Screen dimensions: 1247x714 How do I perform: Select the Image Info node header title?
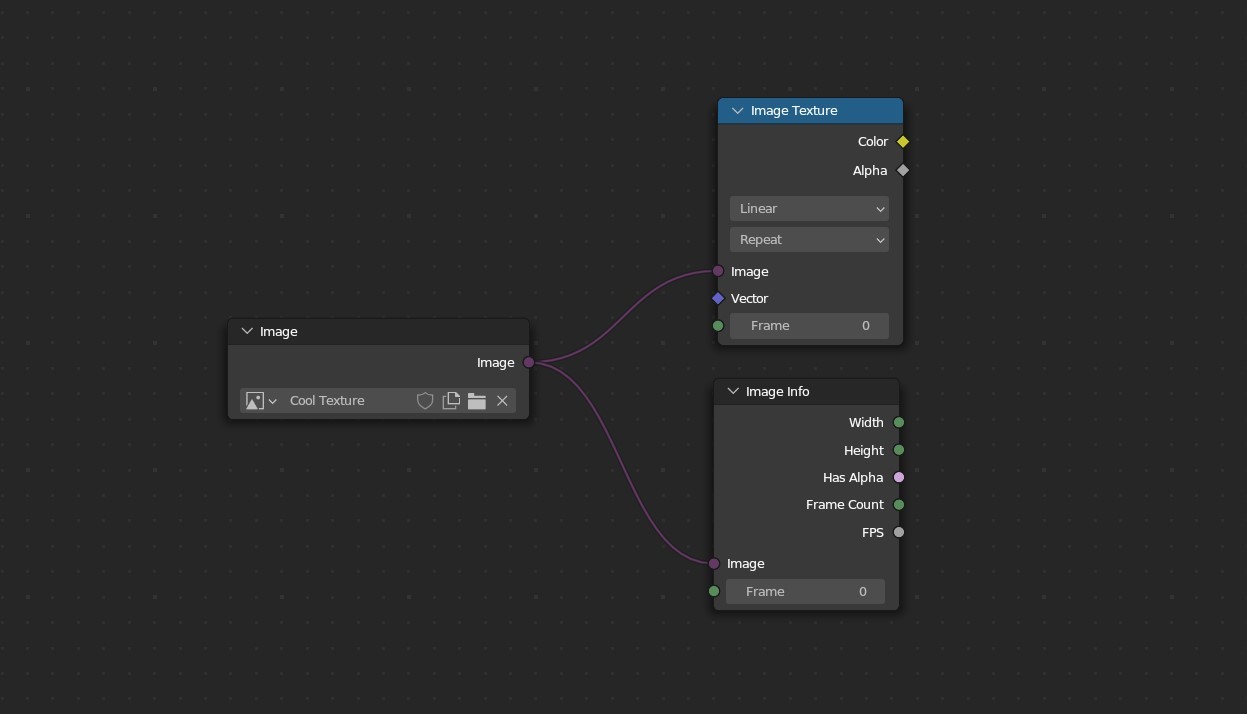click(x=778, y=392)
